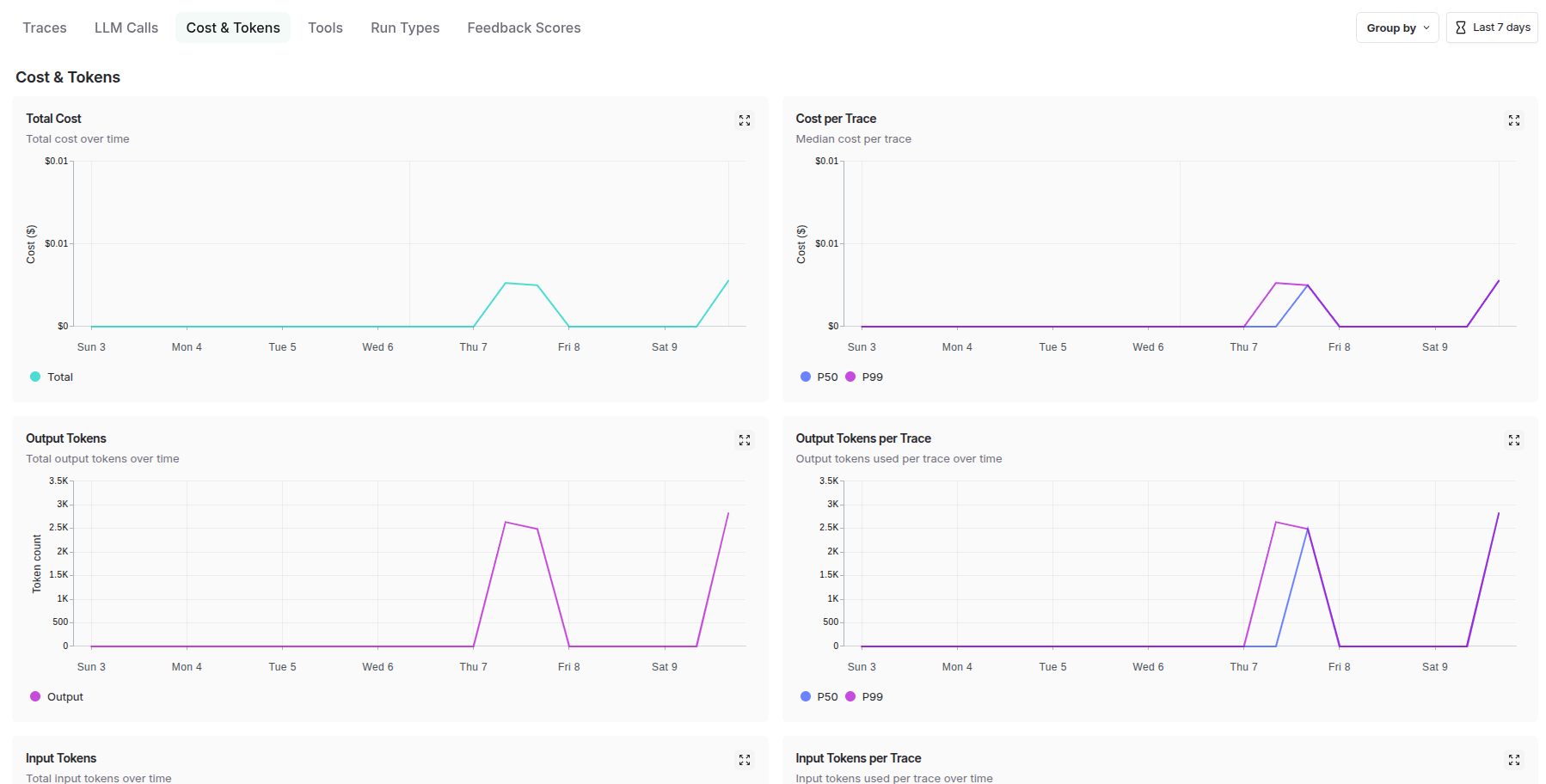Click the Output legend color dot
The height and width of the screenshot is (784, 1546).
[35, 696]
